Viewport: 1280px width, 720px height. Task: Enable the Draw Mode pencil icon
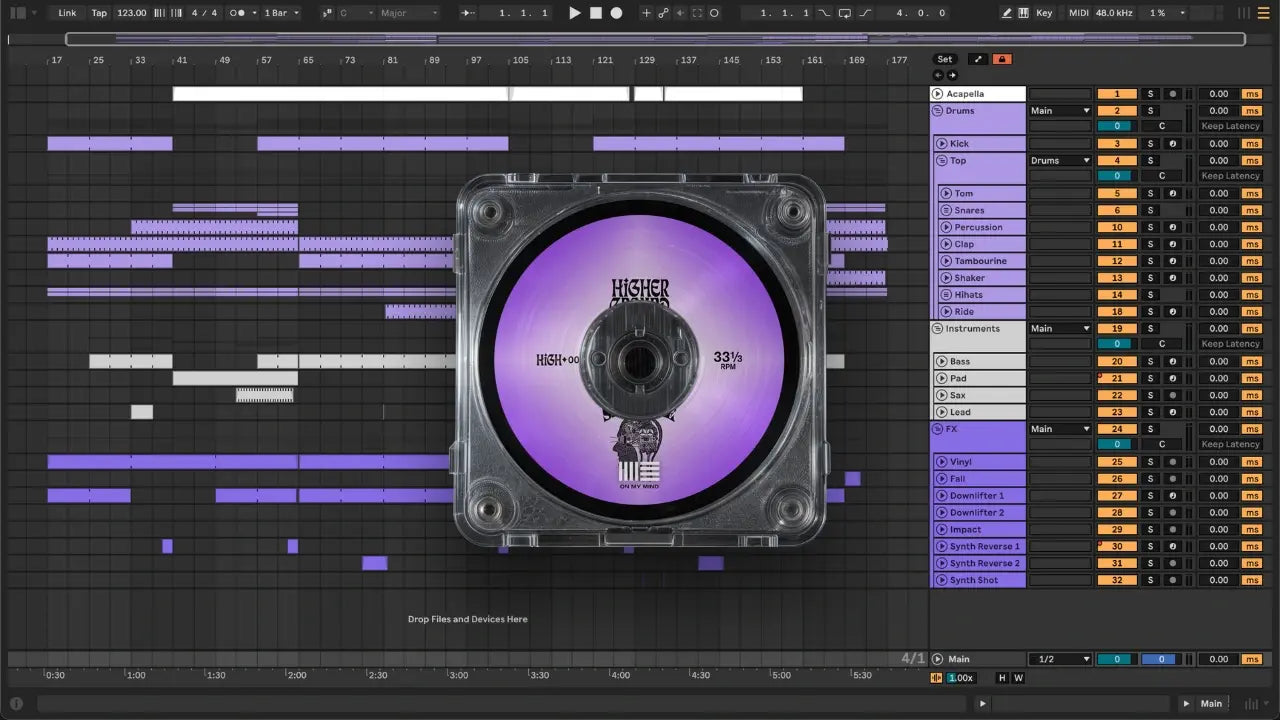pos(1006,13)
